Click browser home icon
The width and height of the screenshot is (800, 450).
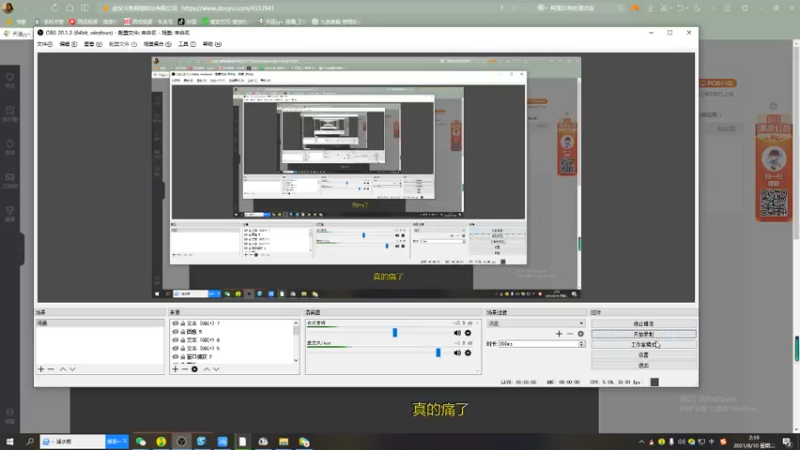click(69, 8)
